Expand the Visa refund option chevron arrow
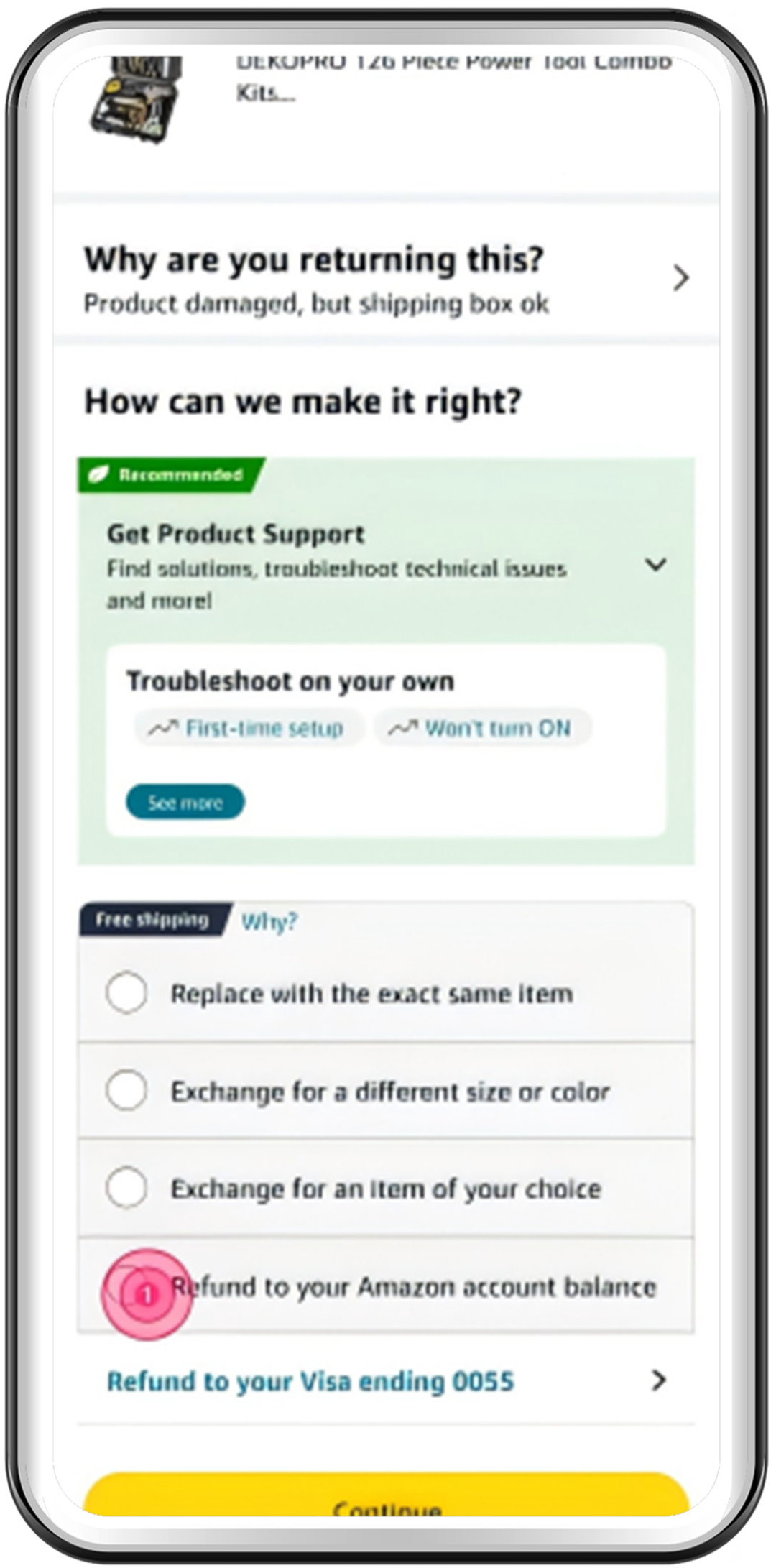This screenshot has width=776, height=1568. click(658, 1380)
